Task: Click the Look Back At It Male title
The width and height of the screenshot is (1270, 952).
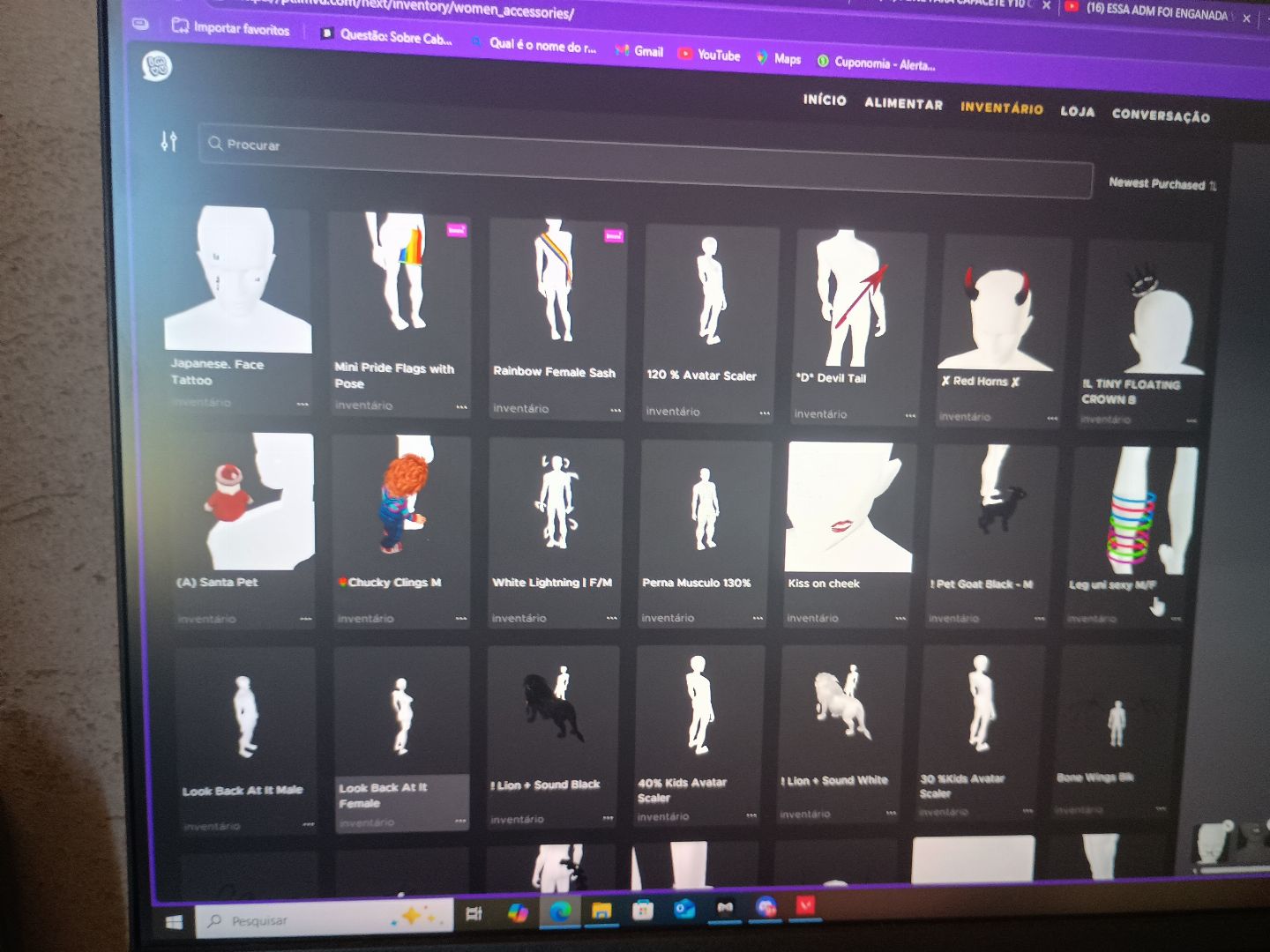Action: pos(243,791)
